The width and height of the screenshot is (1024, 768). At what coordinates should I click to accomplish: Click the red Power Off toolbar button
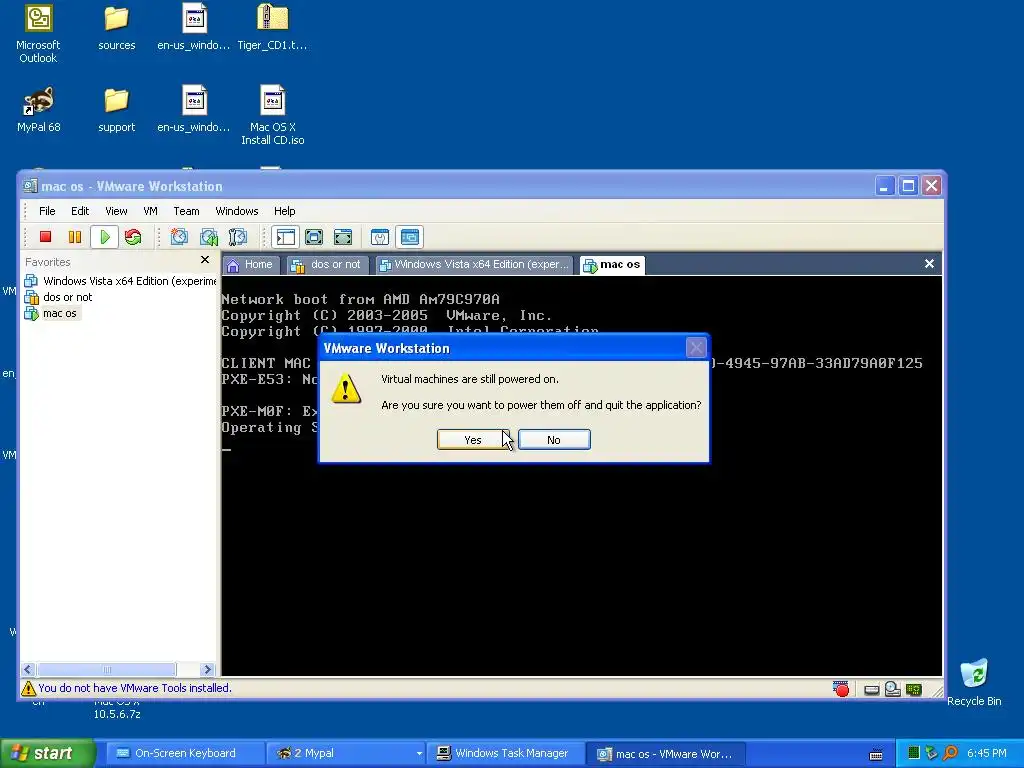45,237
